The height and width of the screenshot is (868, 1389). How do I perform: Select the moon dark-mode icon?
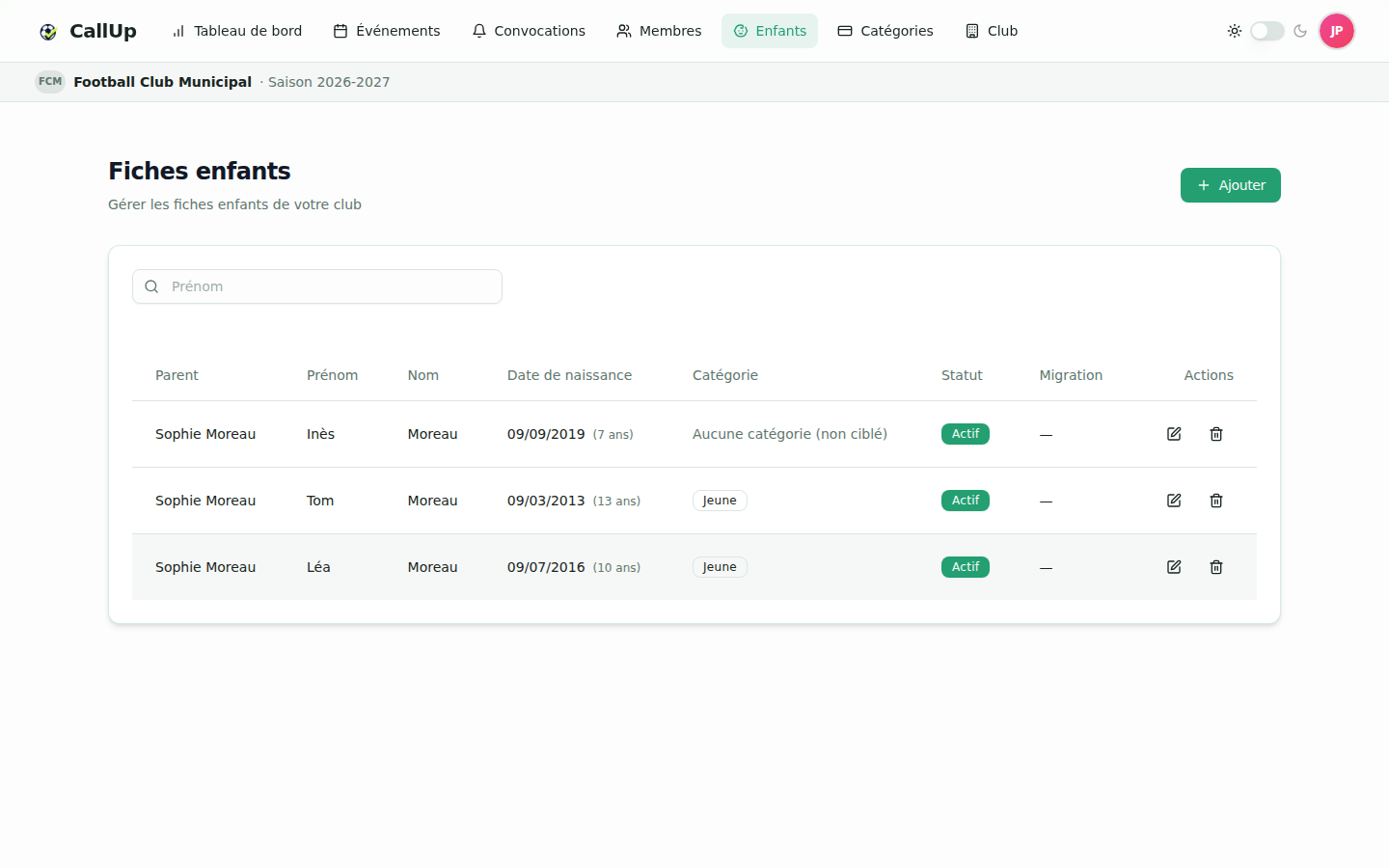pyautogui.click(x=1300, y=31)
